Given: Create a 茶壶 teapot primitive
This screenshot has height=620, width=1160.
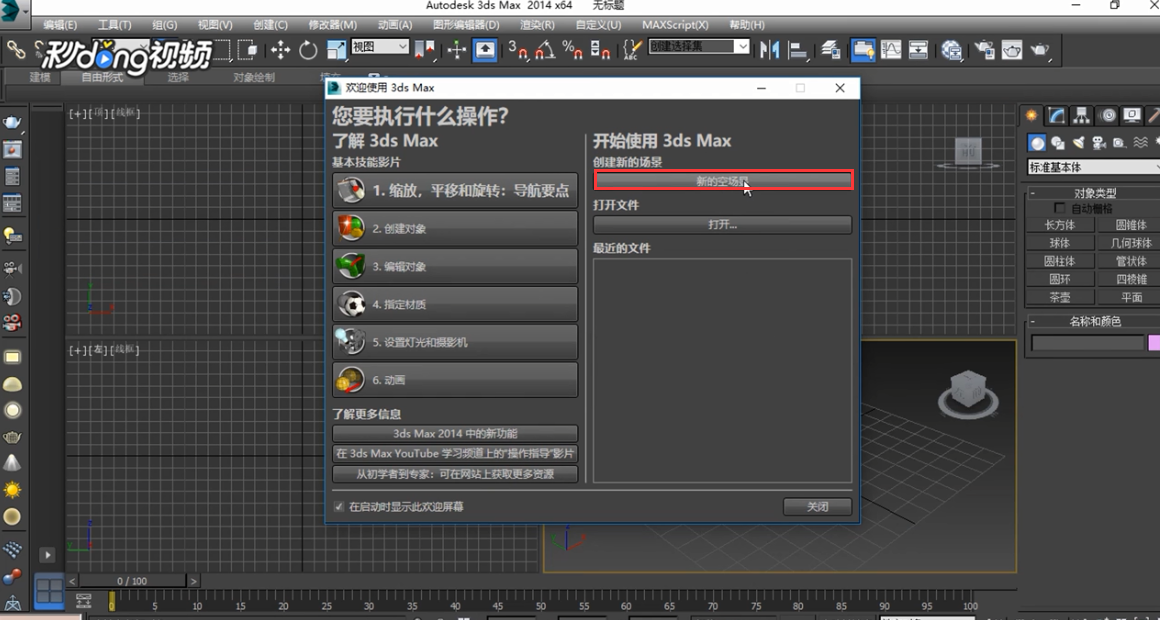Looking at the screenshot, I should pos(1059,297).
